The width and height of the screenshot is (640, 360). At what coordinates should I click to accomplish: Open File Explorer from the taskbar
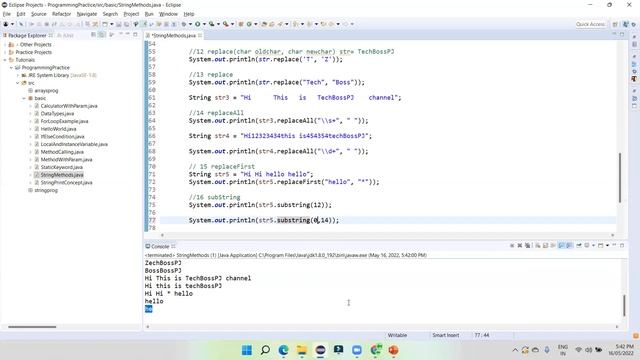coord(302,350)
